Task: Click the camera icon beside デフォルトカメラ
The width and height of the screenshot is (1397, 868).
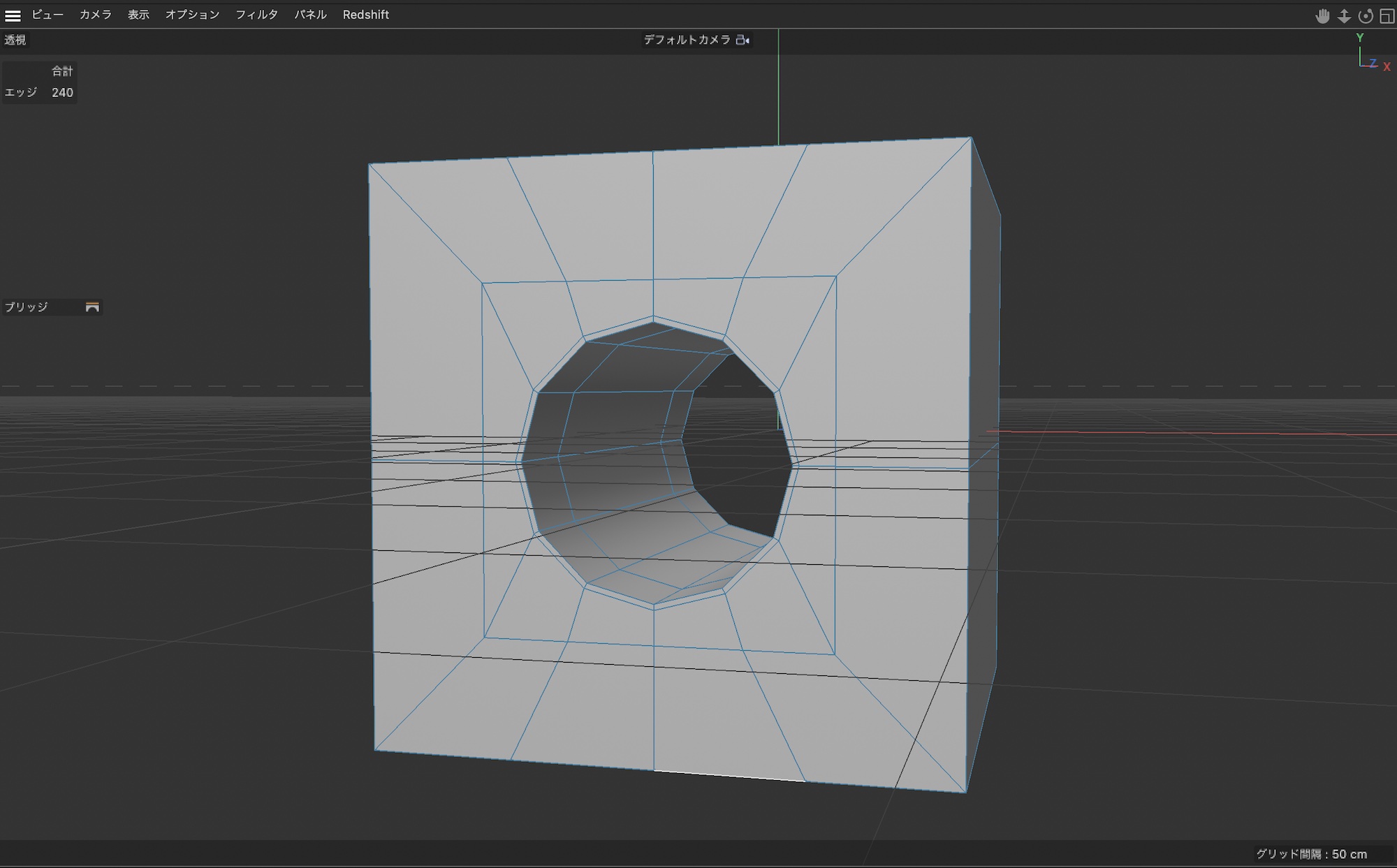Action: (x=743, y=41)
